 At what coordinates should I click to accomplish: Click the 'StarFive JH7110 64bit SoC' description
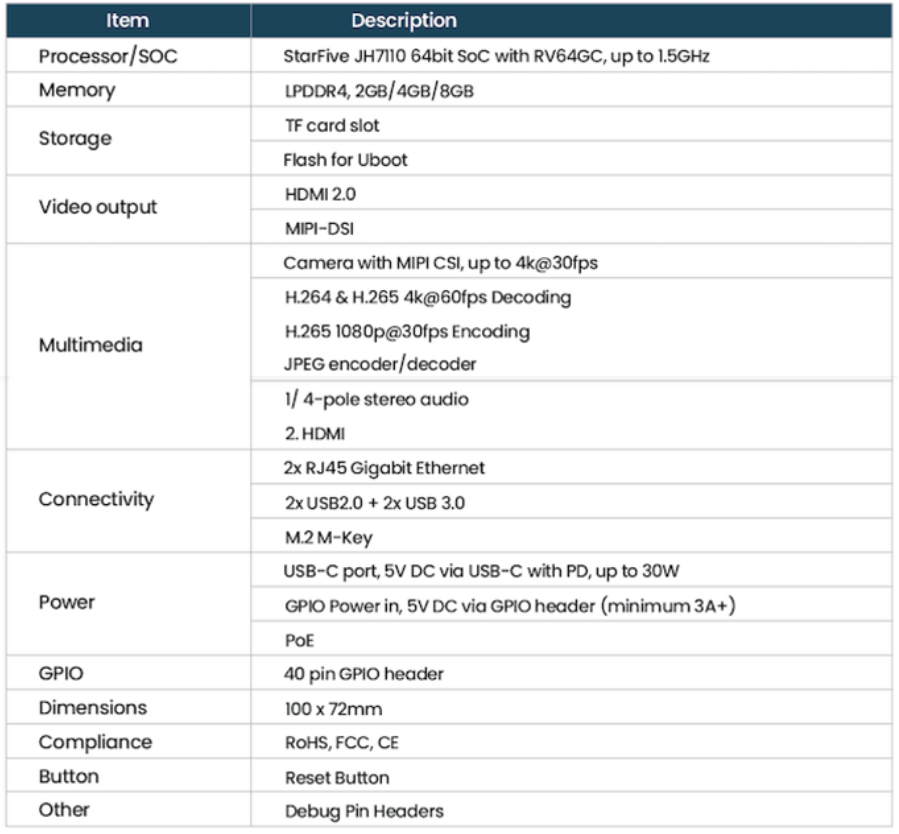tap(497, 56)
